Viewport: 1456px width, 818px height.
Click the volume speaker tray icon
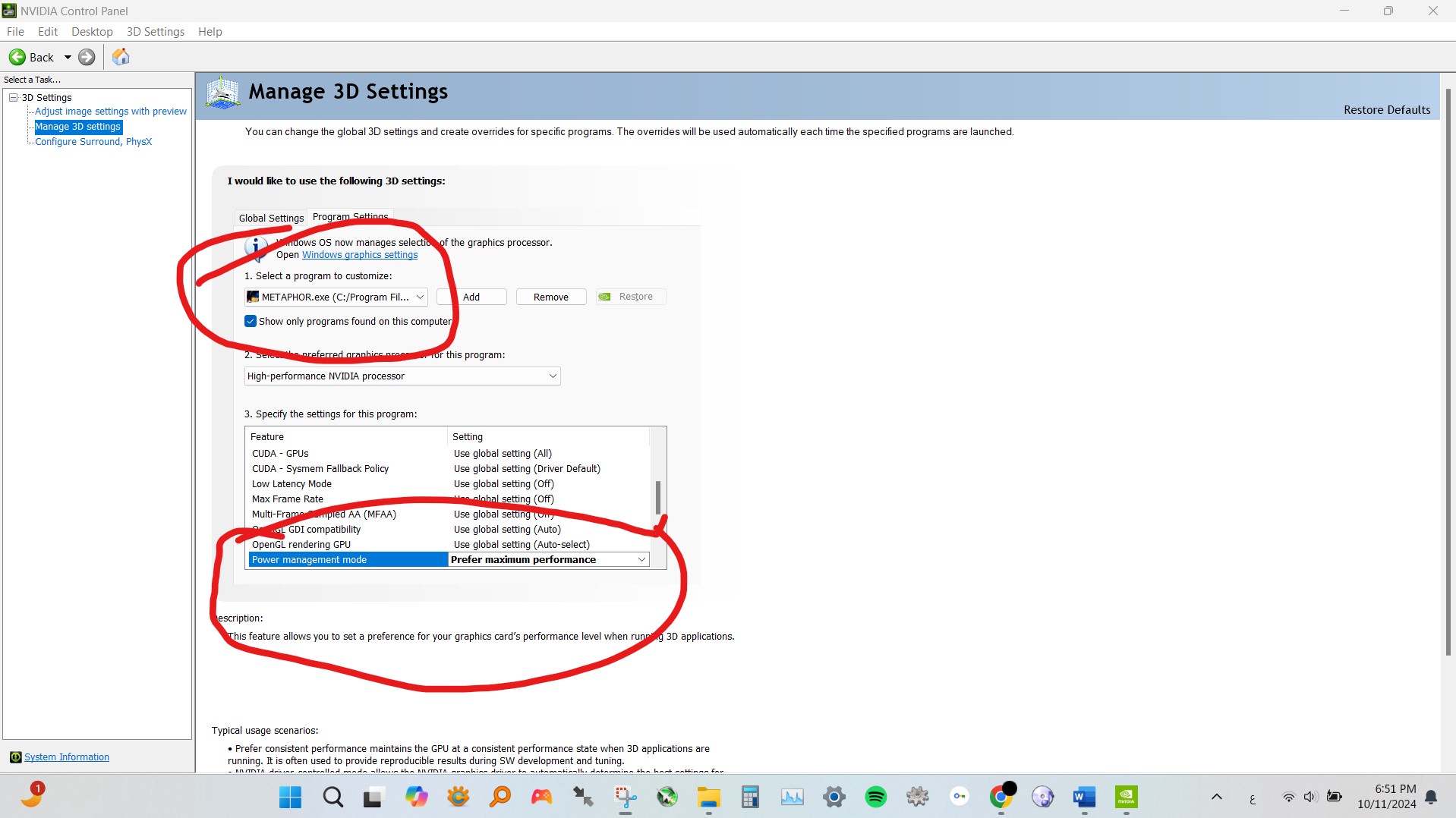[1310, 798]
